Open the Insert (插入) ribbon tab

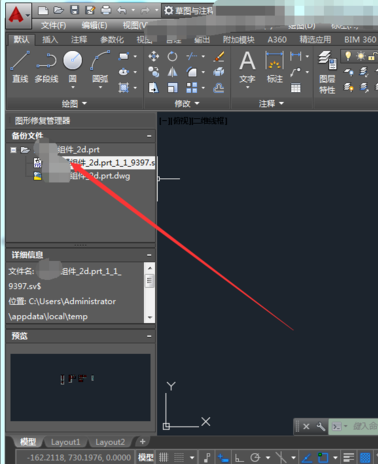(x=50, y=40)
